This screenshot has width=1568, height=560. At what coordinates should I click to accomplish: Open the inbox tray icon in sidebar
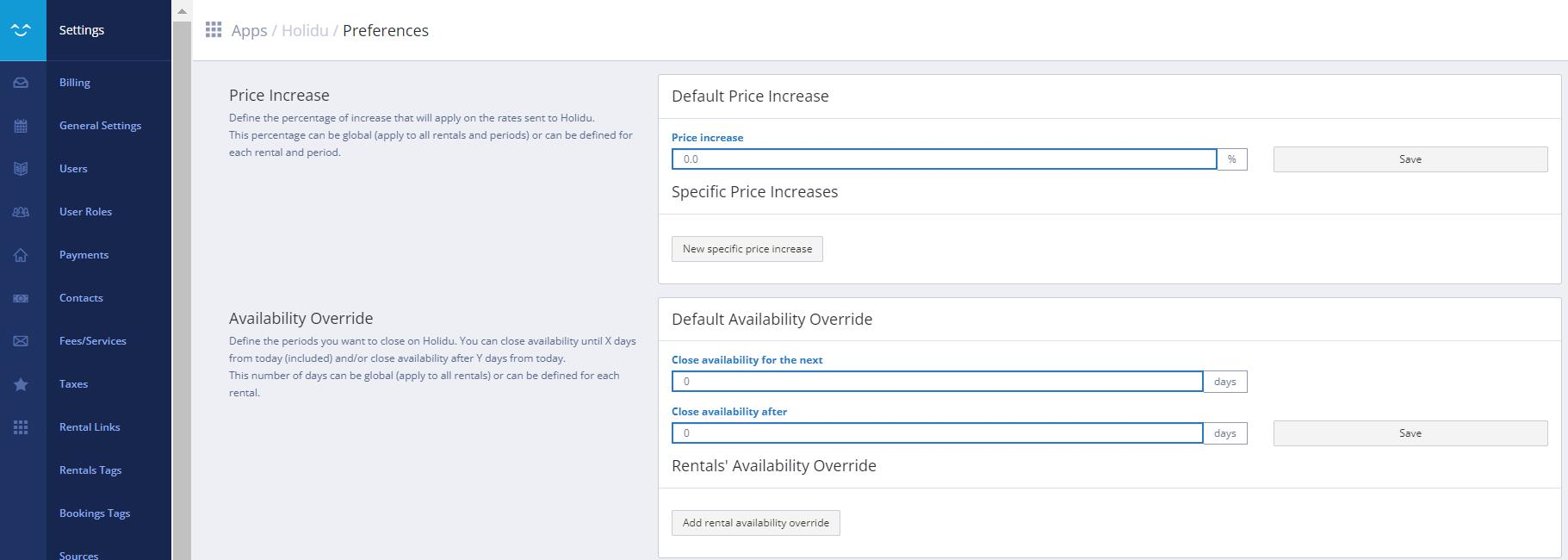point(22,83)
